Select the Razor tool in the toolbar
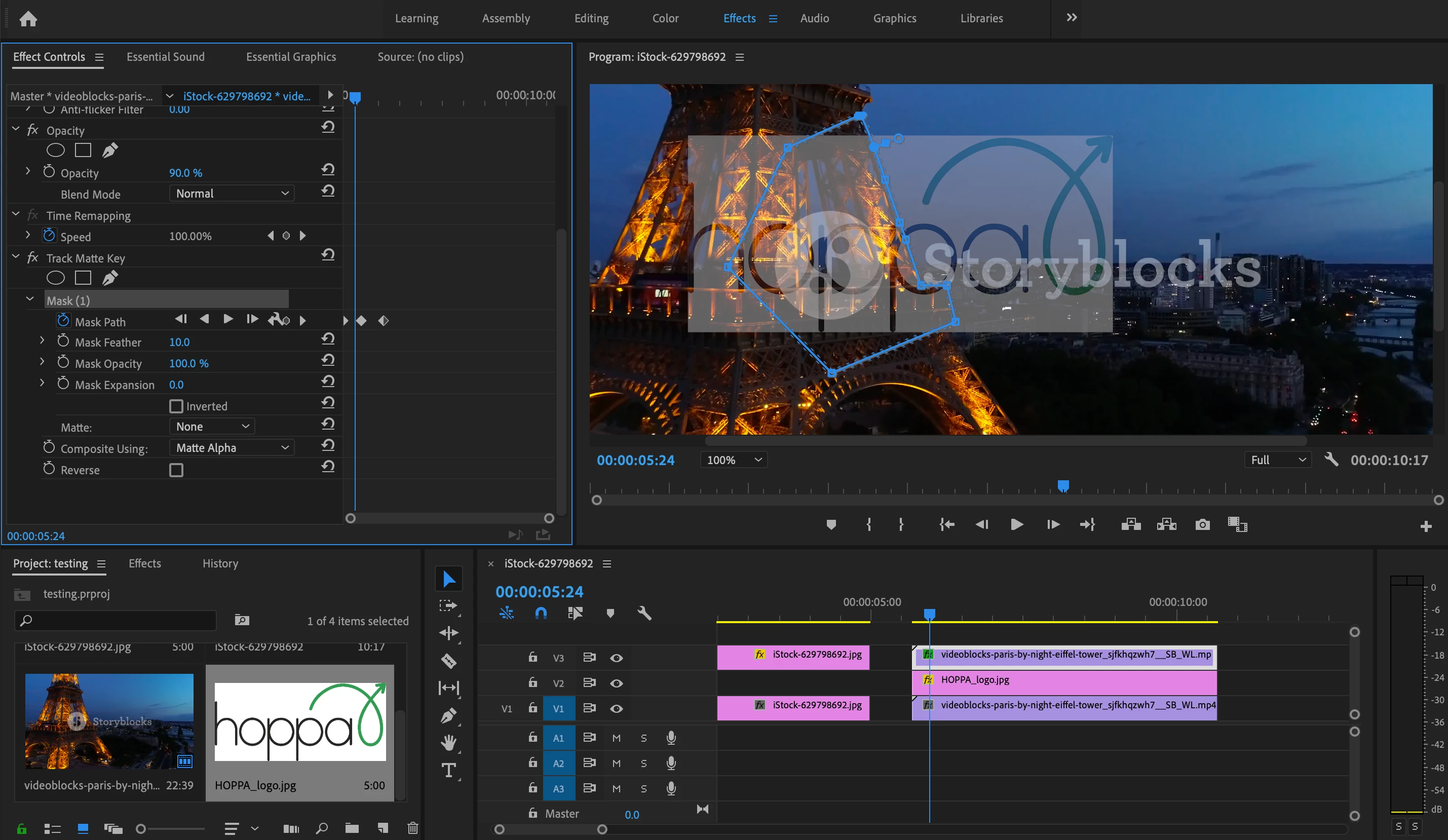This screenshot has height=840, width=1448. pyautogui.click(x=449, y=661)
